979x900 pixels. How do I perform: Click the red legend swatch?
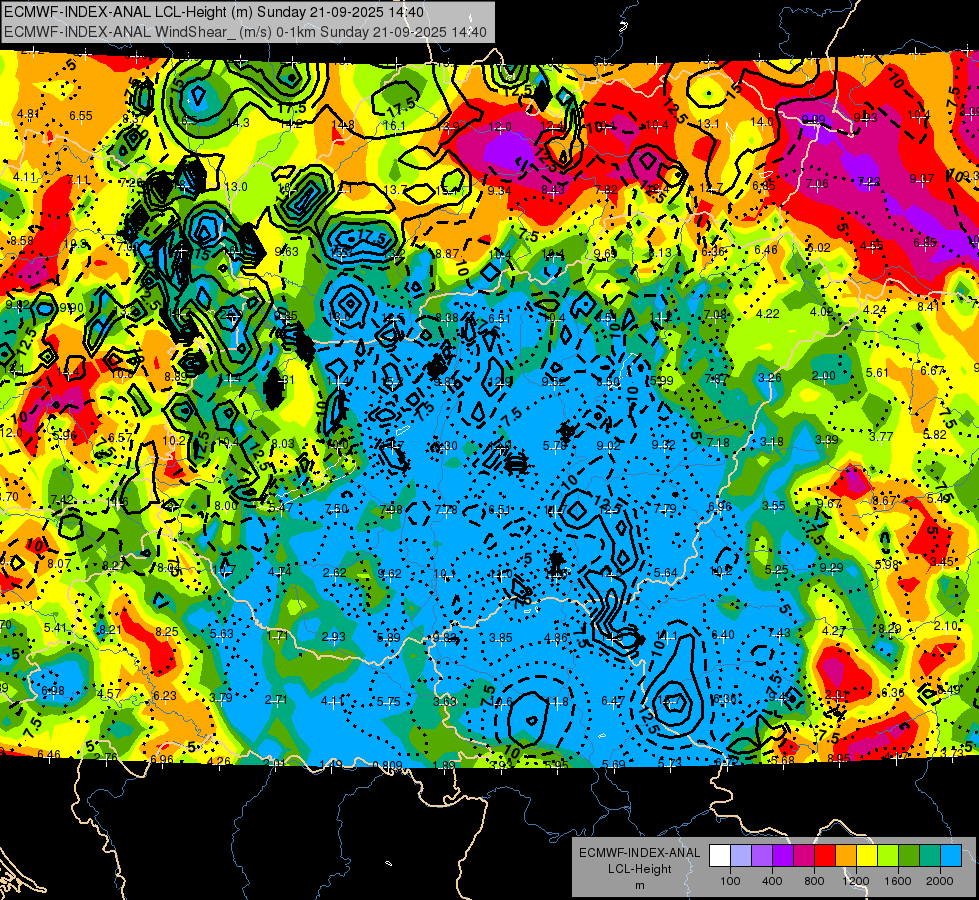pyautogui.click(x=825, y=856)
